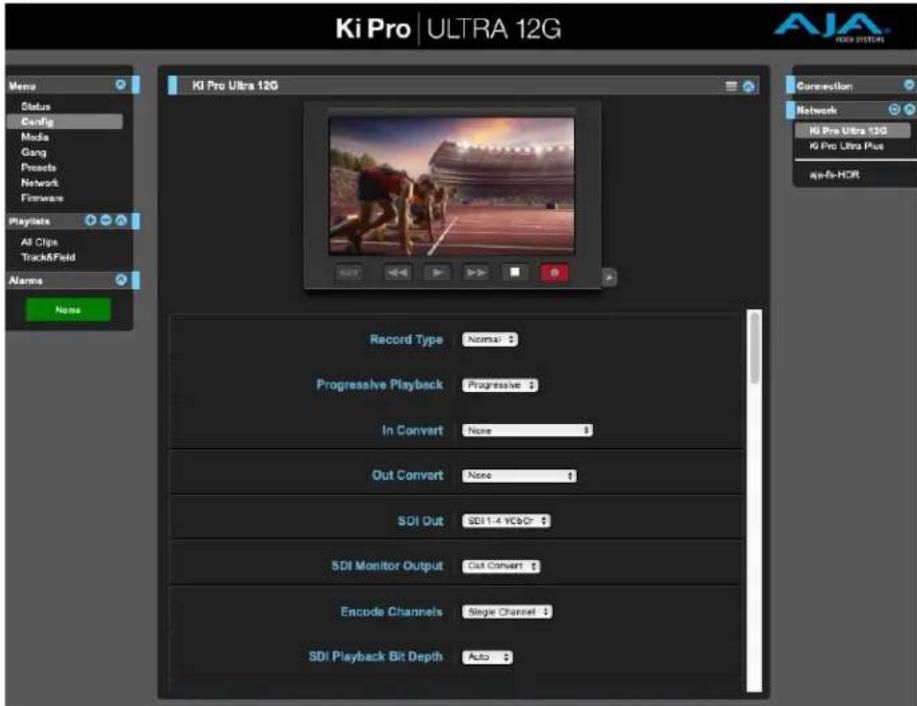
Task: Click the stop transport button
Action: tap(515, 273)
